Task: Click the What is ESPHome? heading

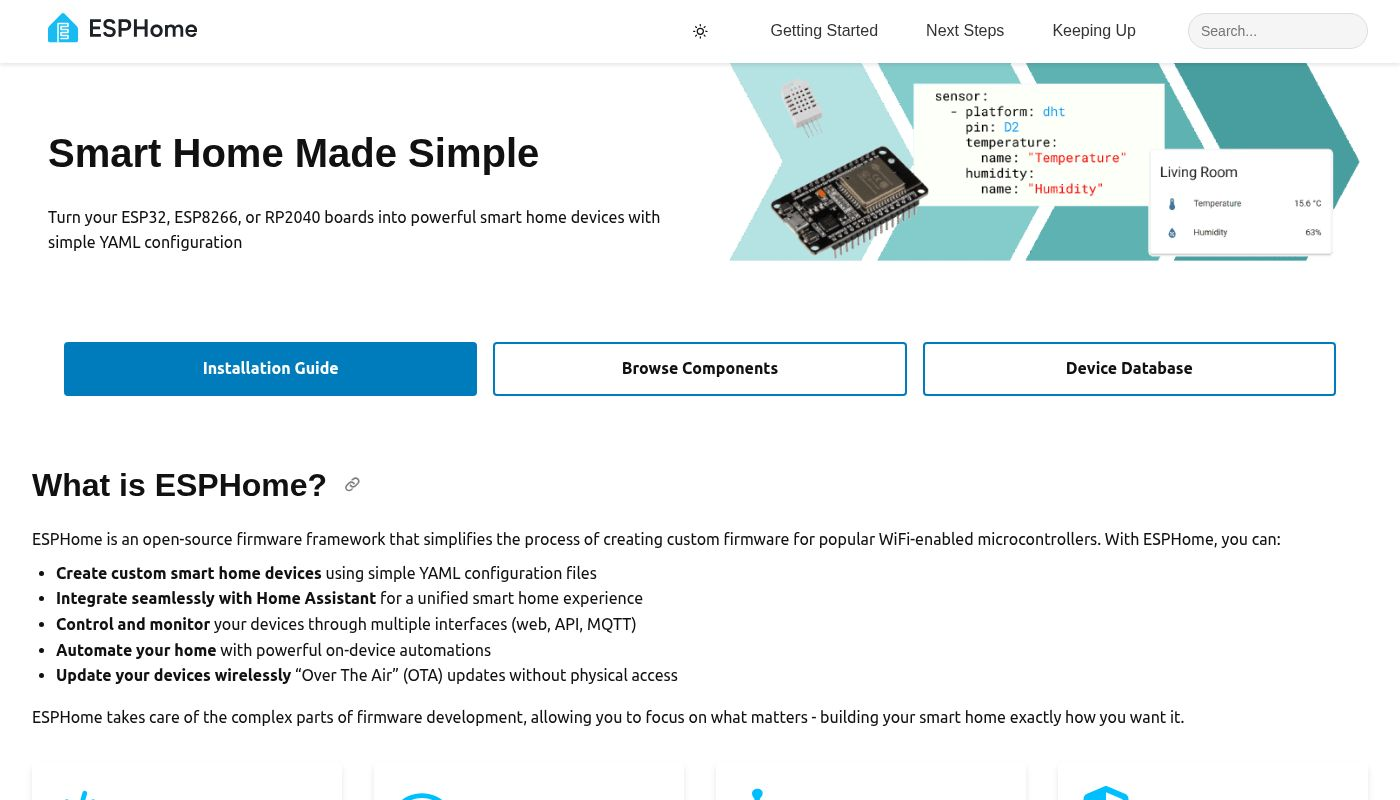Action: click(x=179, y=485)
